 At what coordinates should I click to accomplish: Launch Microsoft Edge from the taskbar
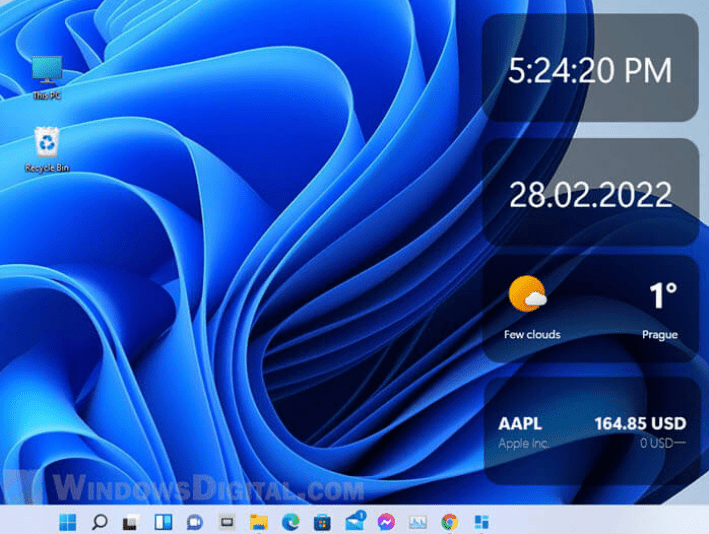pyautogui.click(x=290, y=521)
